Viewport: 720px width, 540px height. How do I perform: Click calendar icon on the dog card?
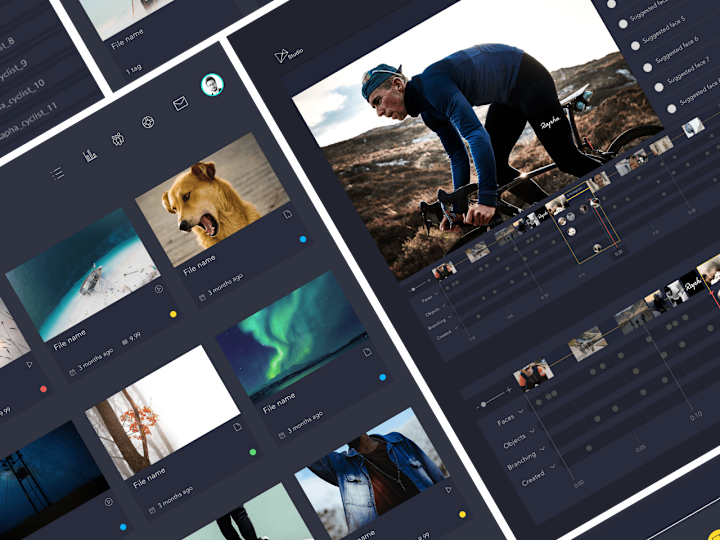(x=202, y=298)
